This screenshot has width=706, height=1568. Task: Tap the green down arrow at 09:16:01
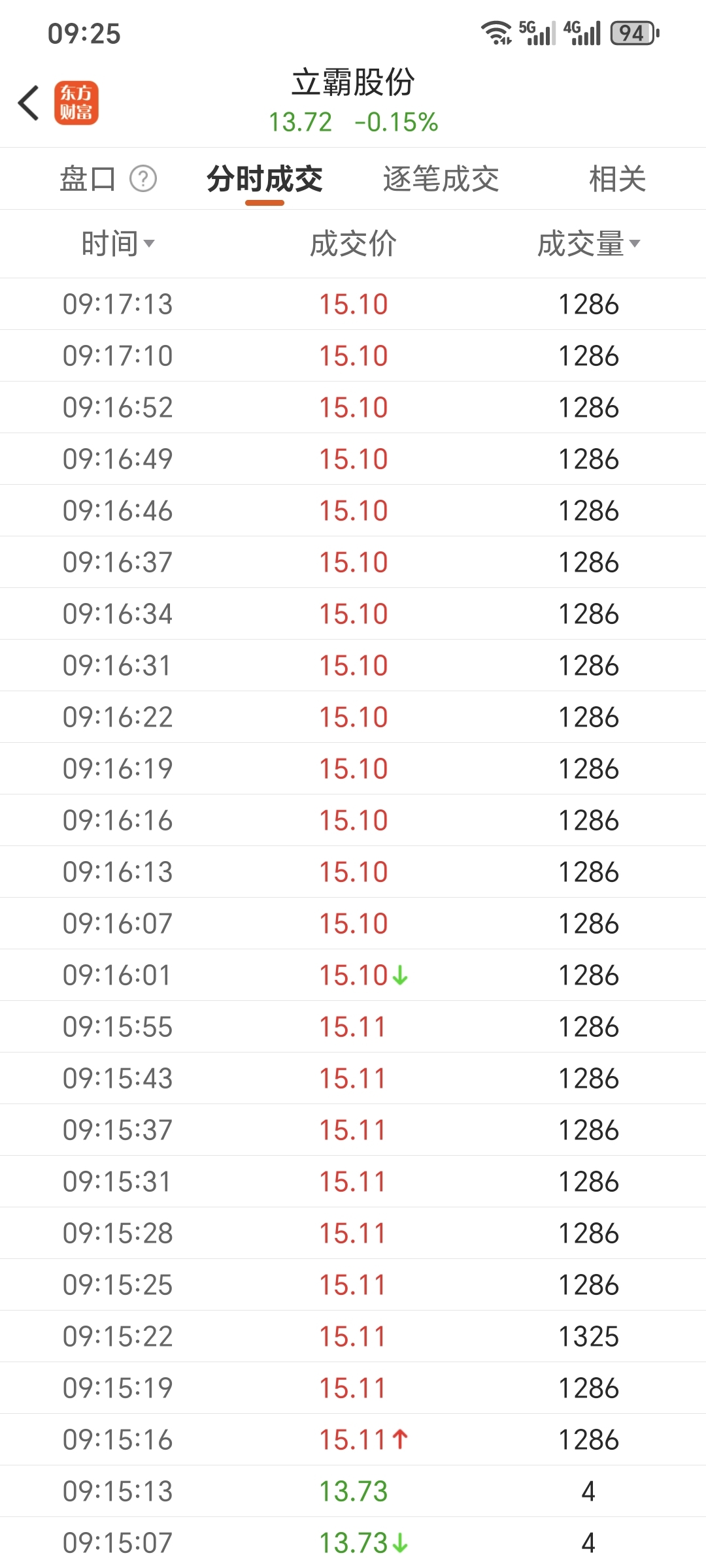pyautogui.click(x=401, y=975)
